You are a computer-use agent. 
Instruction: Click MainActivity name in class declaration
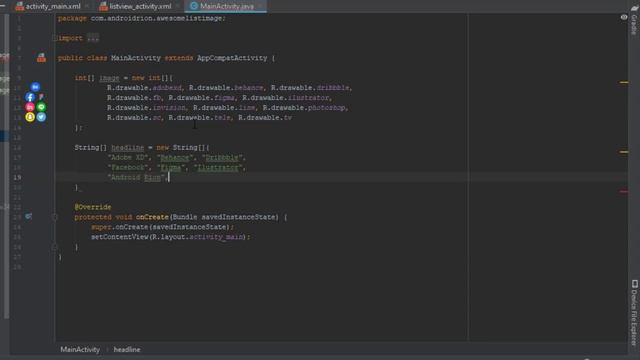pyautogui.click(x=136, y=58)
